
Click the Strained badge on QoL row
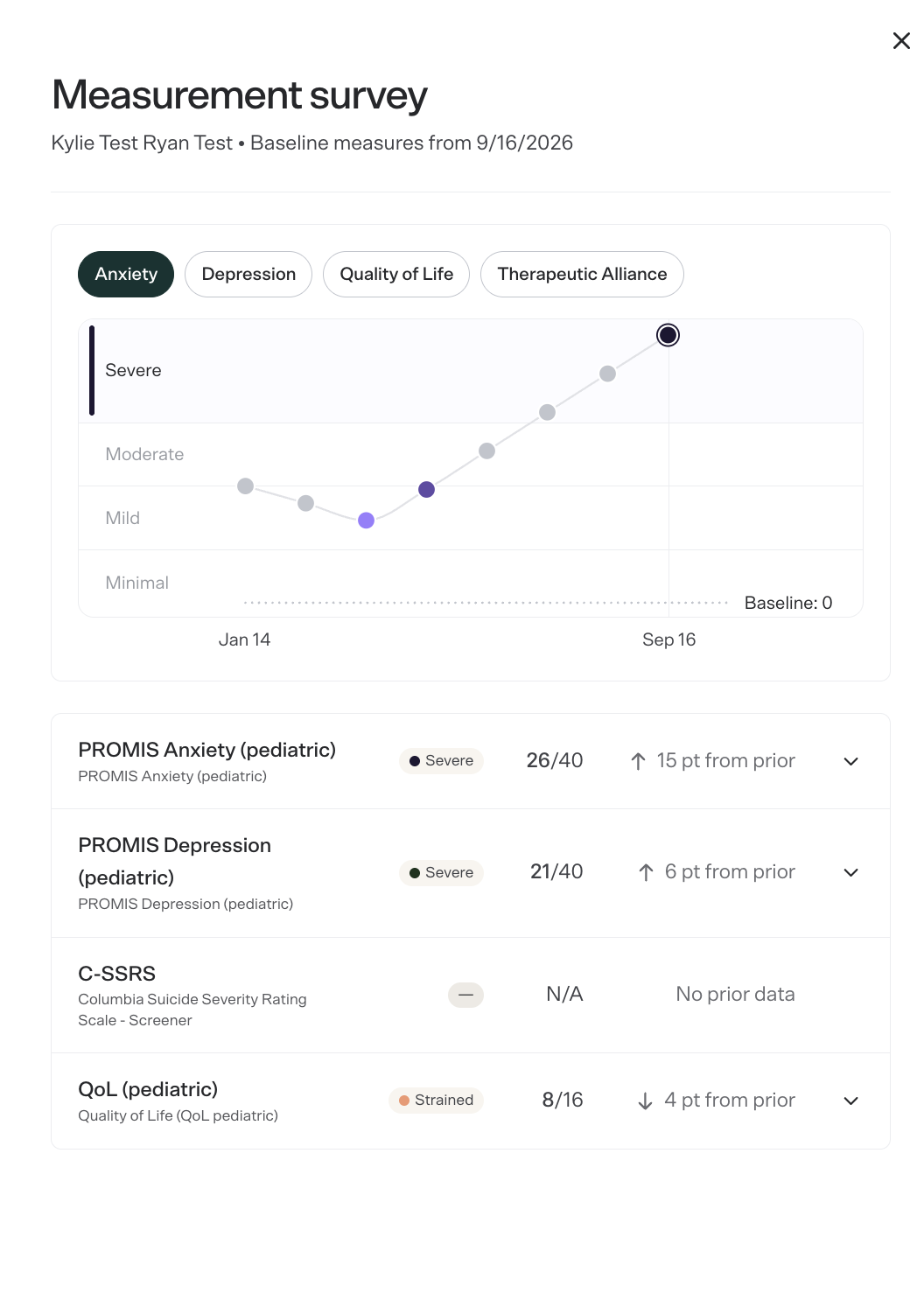click(x=436, y=1101)
